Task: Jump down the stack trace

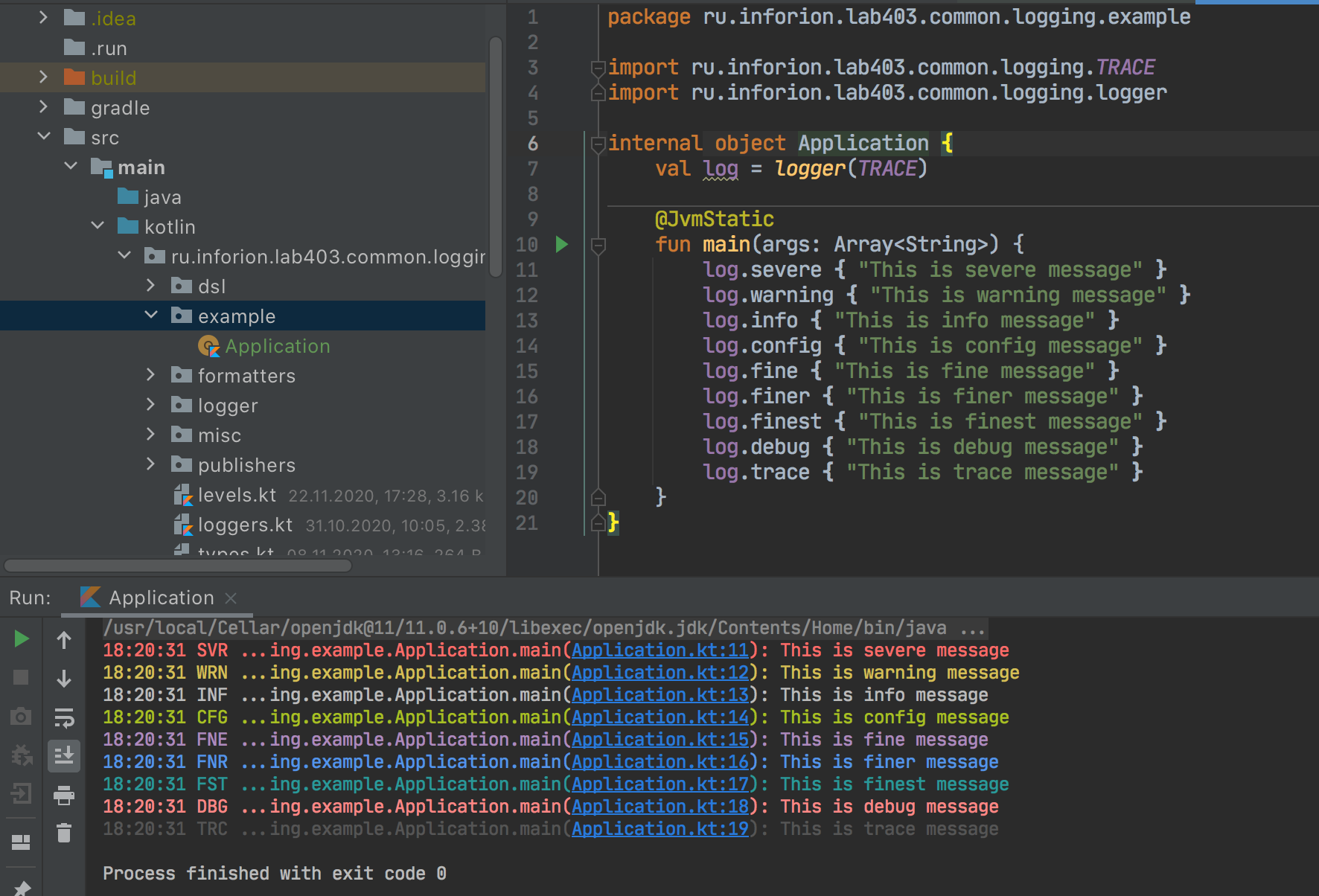Action: coord(64,677)
